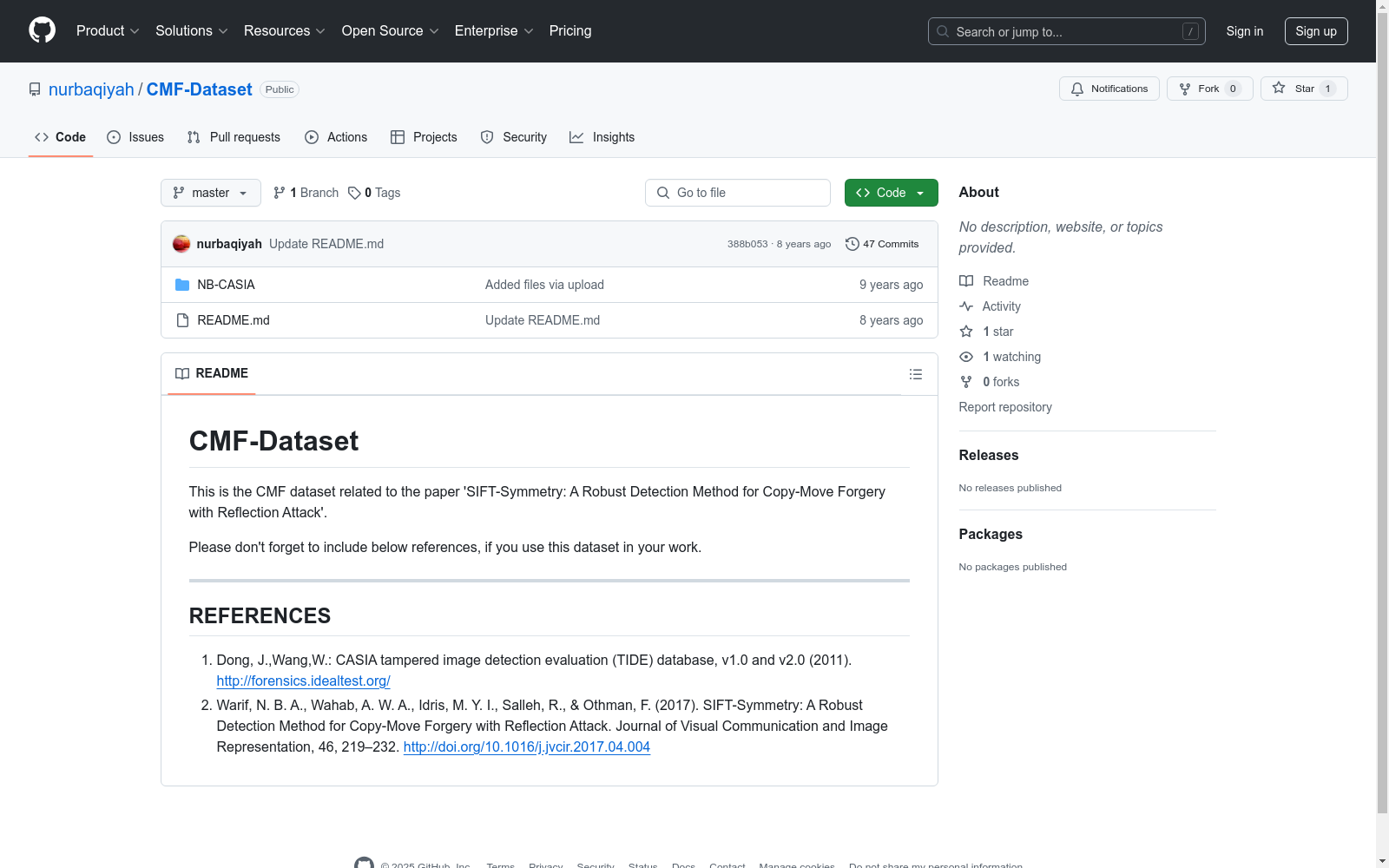This screenshot has height=868, width=1389.
Task: Open the Pull requests tab
Action: coord(234,137)
